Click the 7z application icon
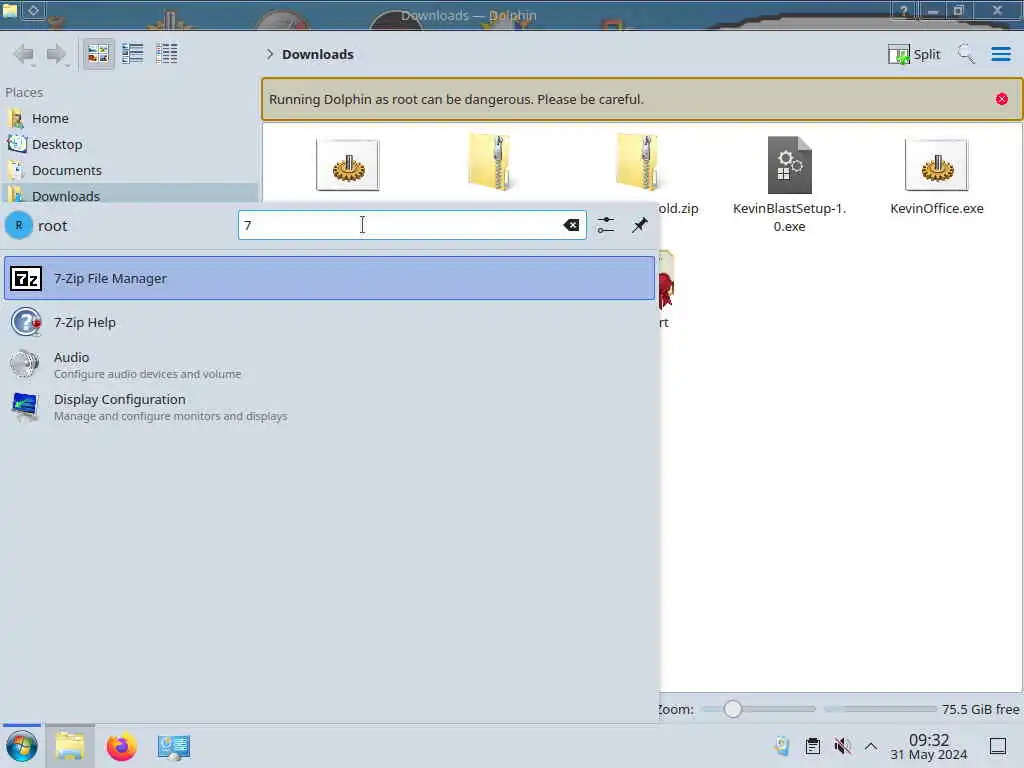The height and width of the screenshot is (768, 1024). point(26,279)
